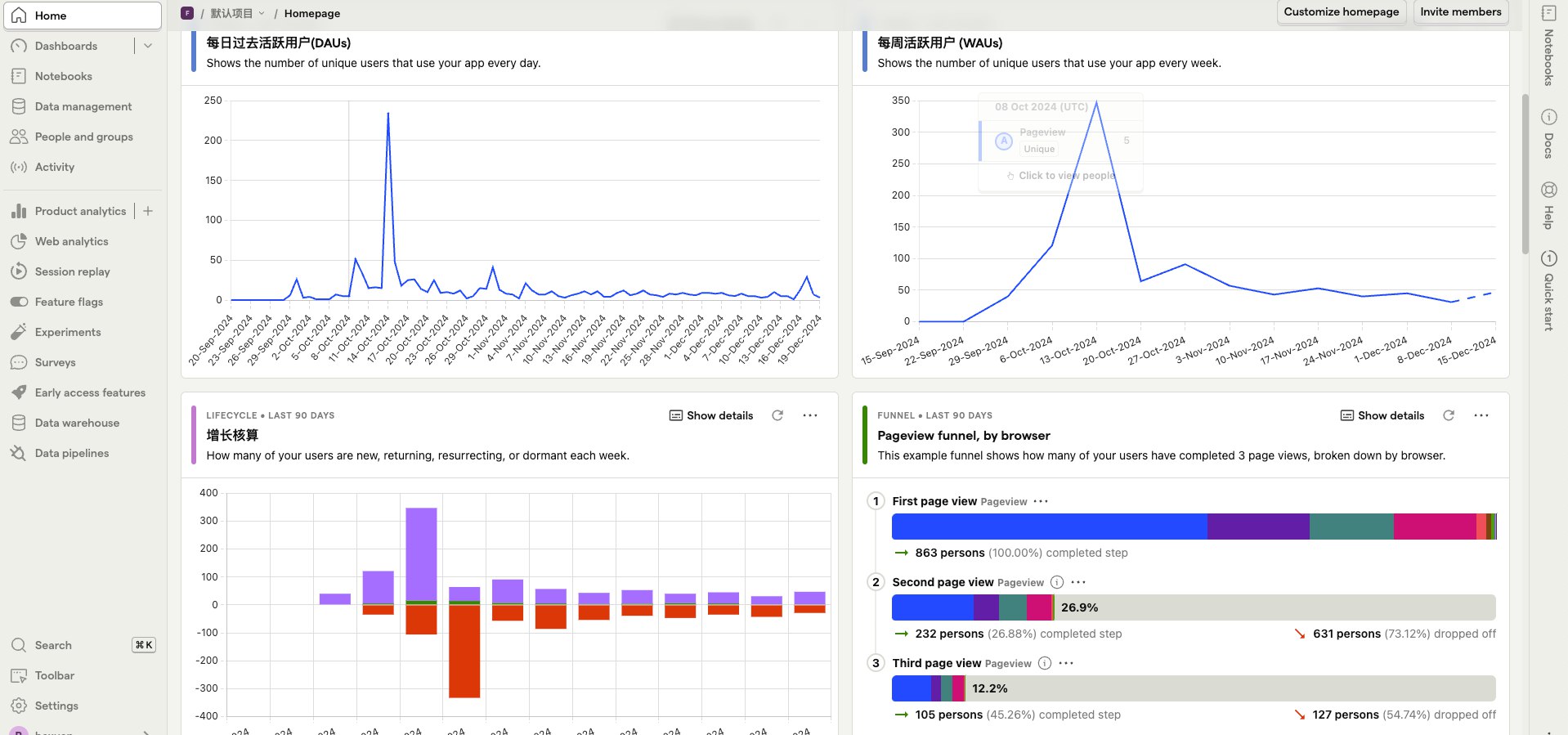
Task: Expand the Dashboards dropdown arrow
Action: pos(148,46)
